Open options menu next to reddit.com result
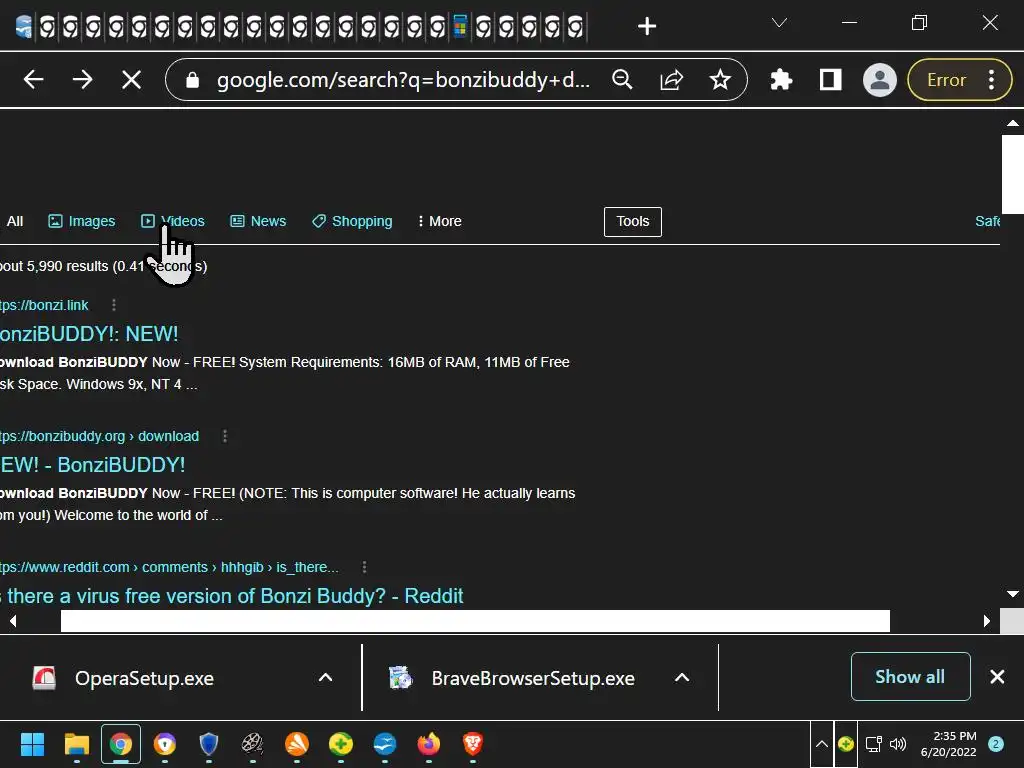 364,567
